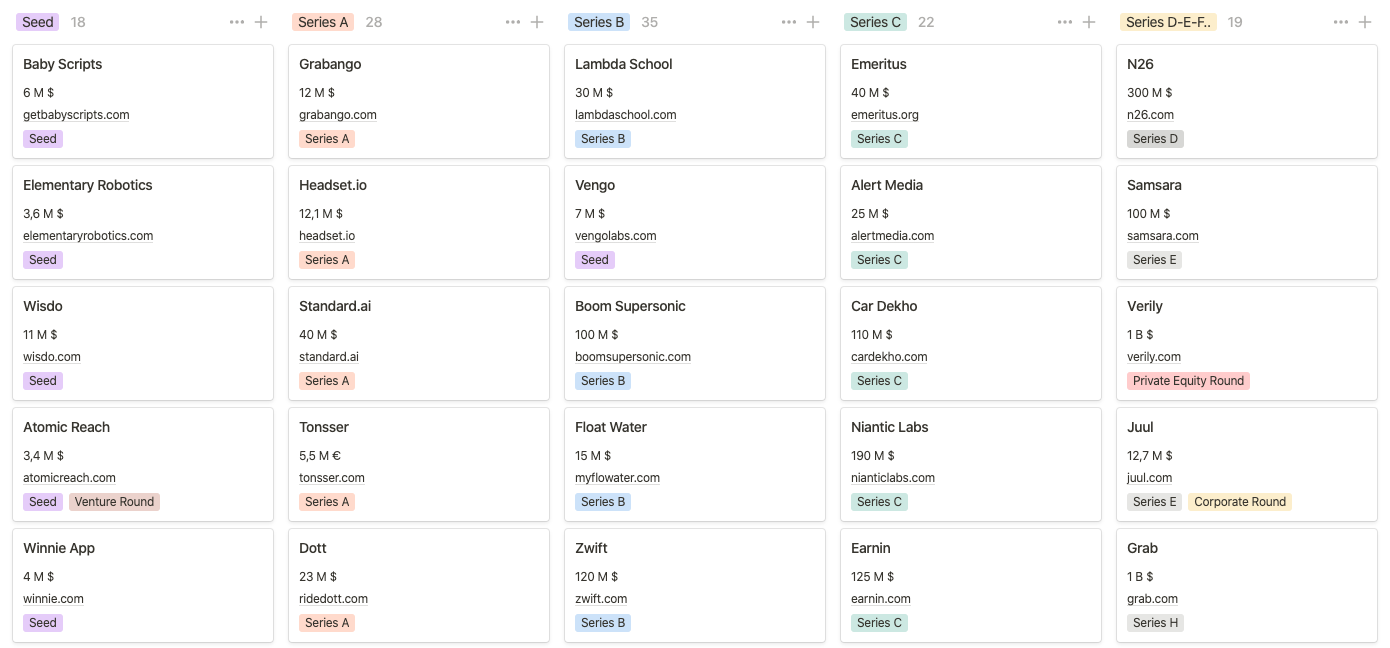This screenshot has width=1390, height=648.
Task: Click the Series H tag on Grab
Action: [x=1155, y=623]
